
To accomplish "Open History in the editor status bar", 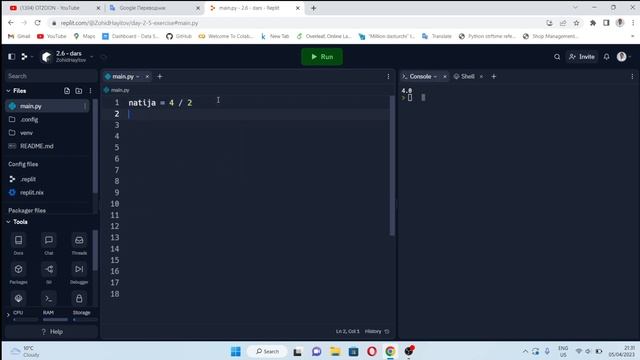I will (377, 331).
